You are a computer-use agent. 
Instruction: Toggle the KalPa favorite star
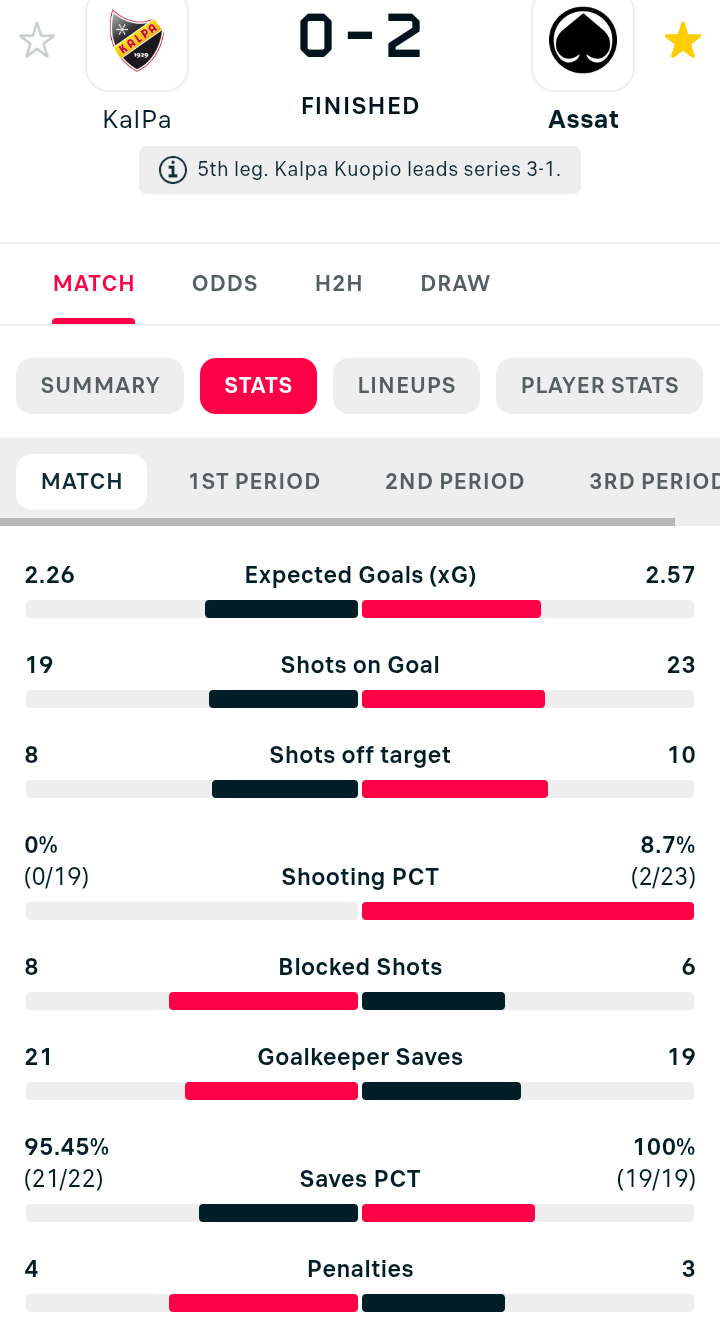coord(37,41)
